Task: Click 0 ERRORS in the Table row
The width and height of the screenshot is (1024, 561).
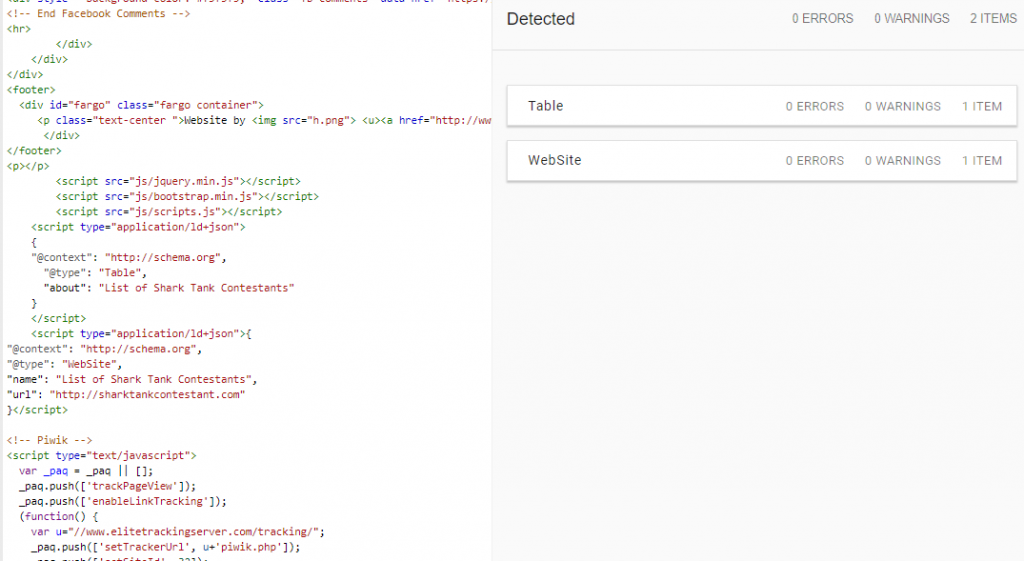Action: (814, 106)
